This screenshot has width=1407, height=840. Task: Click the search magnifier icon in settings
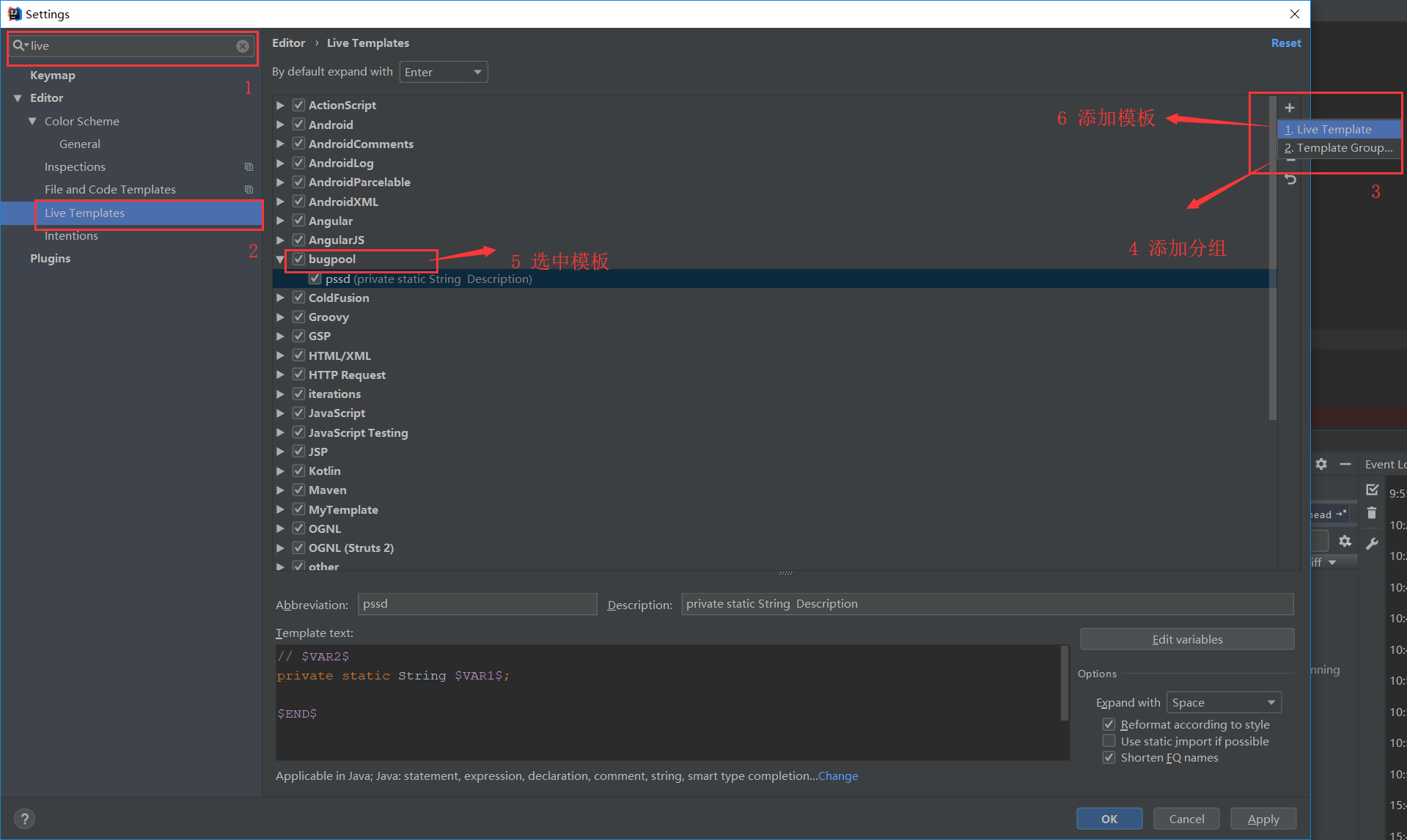coord(19,45)
